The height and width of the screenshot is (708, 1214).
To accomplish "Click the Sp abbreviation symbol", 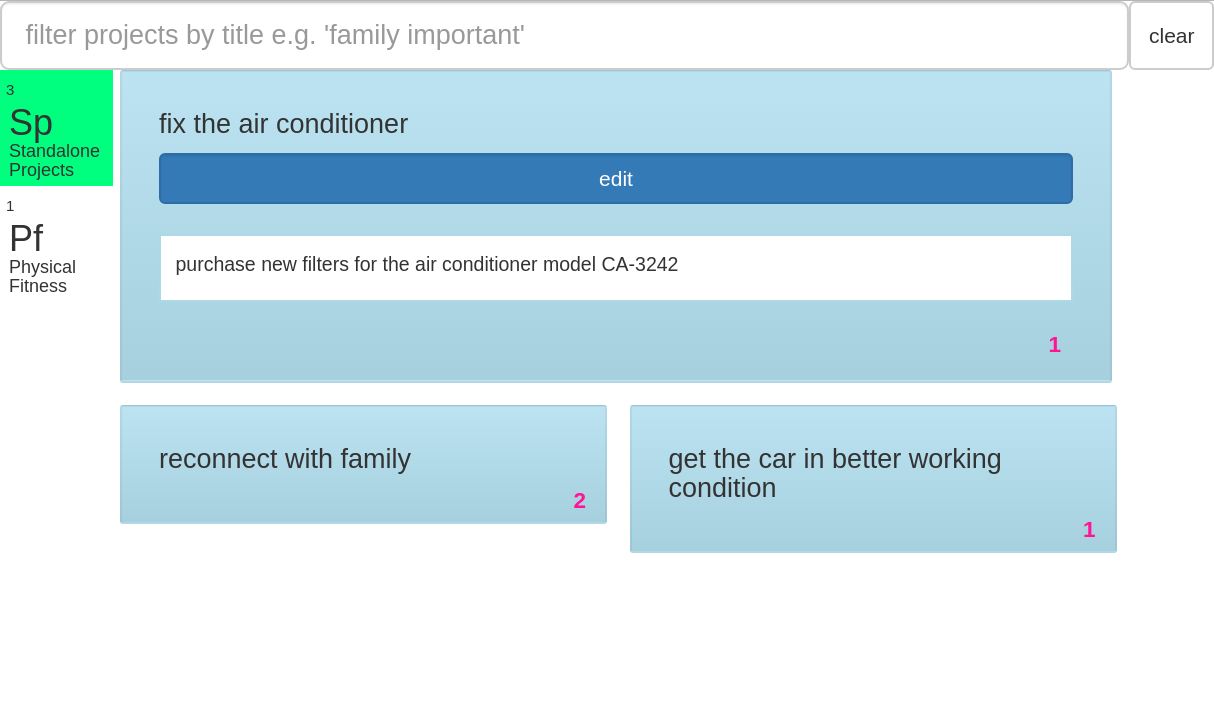I will pos(31,123).
